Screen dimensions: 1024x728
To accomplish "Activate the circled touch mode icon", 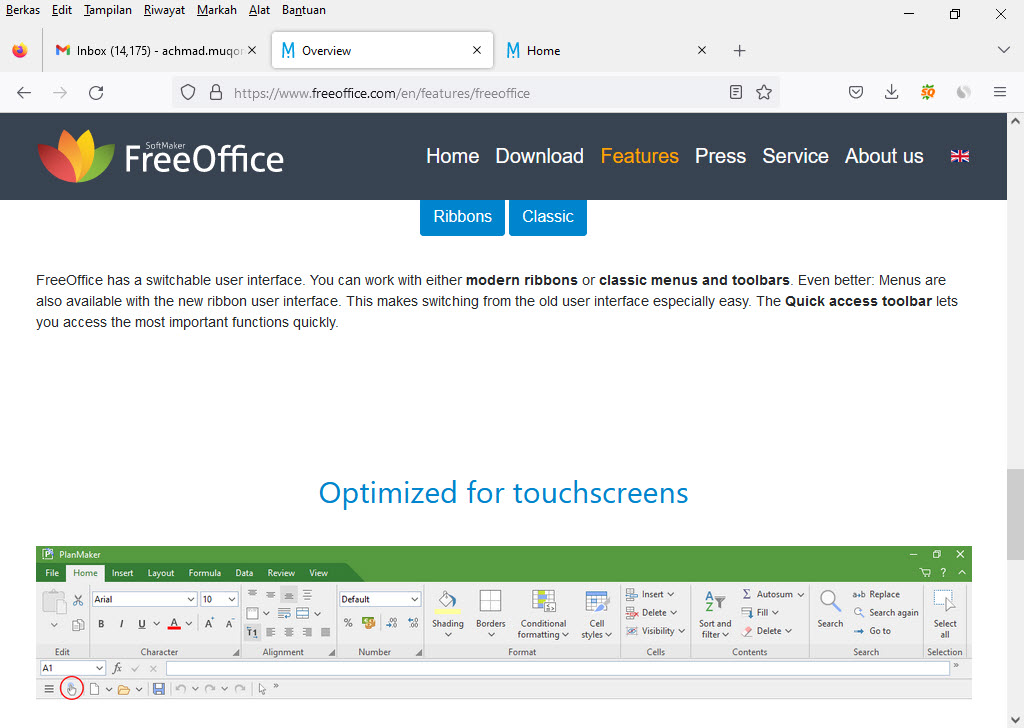I will 71,688.
